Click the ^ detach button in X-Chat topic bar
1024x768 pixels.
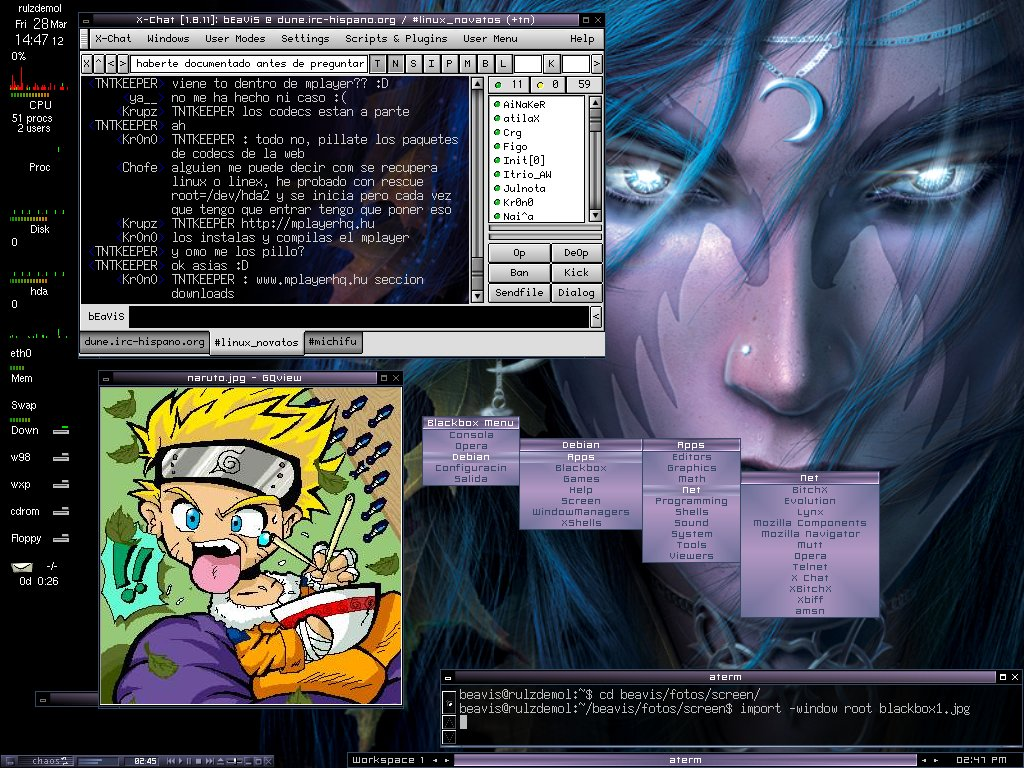click(x=99, y=63)
